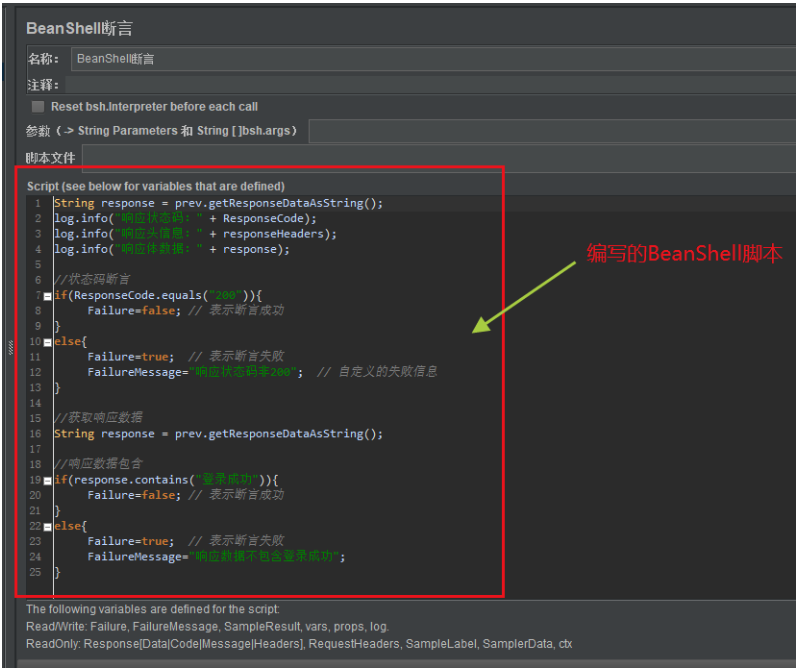Click line number 14 in the gutter

coord(35,403)
